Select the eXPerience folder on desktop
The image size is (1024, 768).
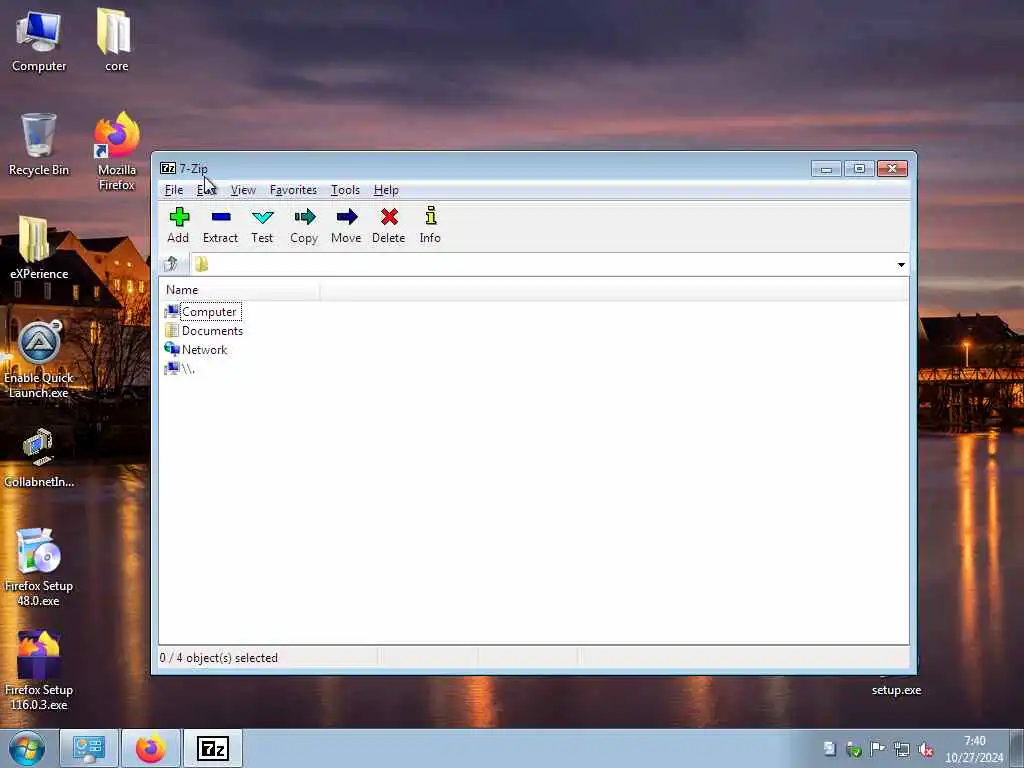[39, 248]
